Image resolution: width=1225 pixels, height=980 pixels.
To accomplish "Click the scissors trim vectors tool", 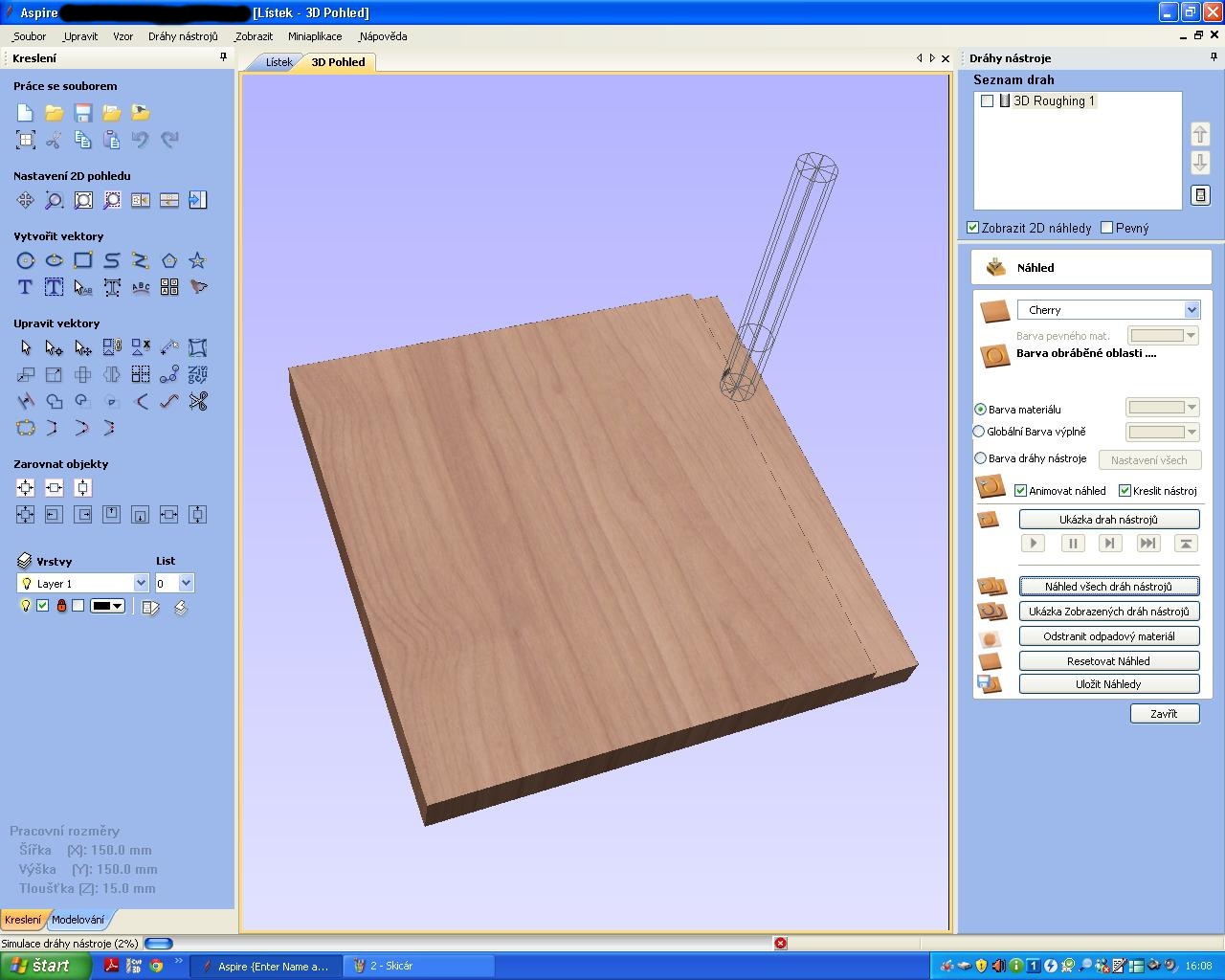I will [x=198, y=401].
